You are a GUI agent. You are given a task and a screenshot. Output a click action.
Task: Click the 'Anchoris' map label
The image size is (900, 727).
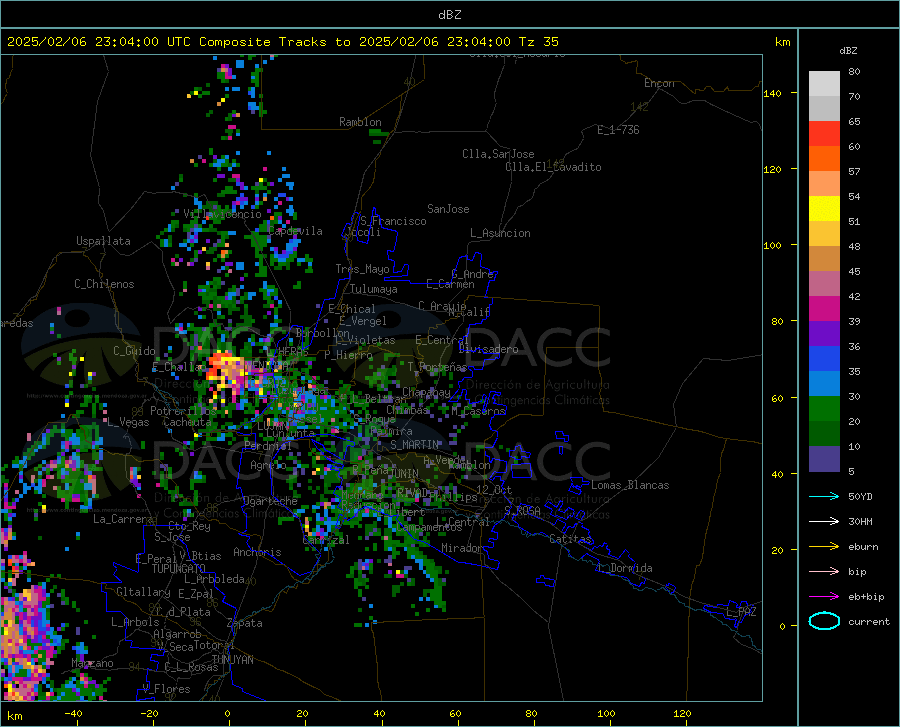257,552
